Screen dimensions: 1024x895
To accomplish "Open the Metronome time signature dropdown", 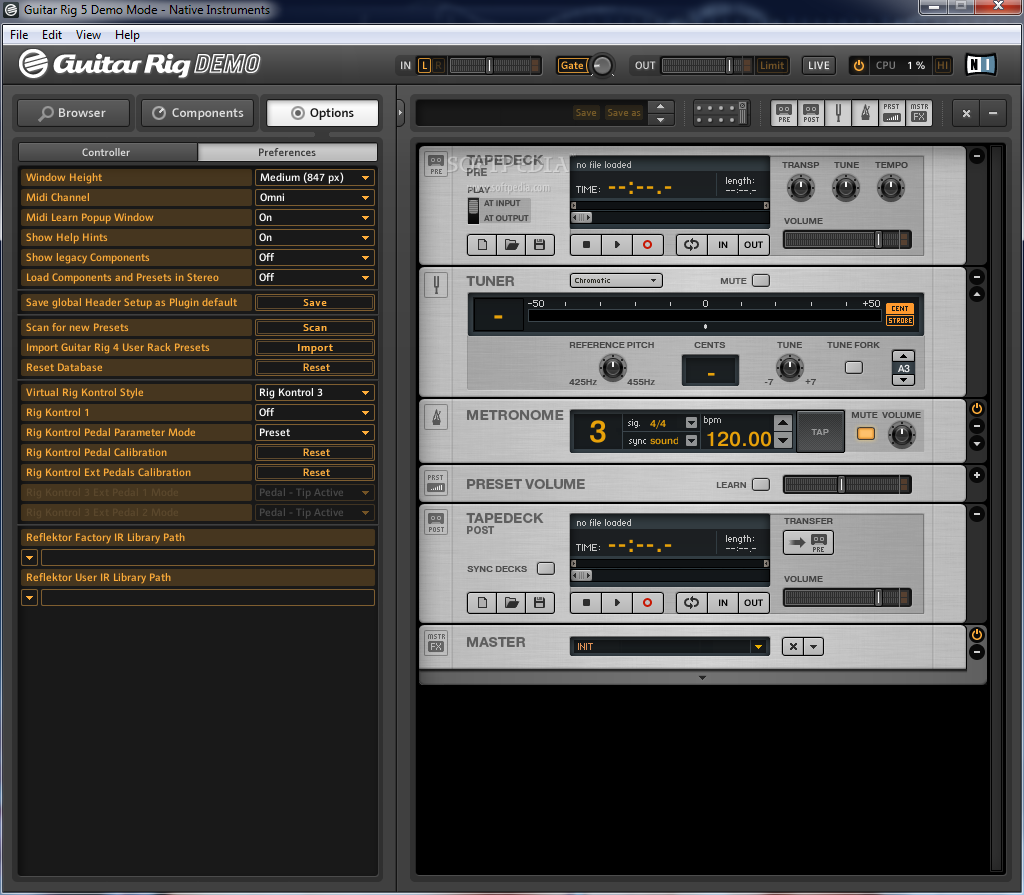I will coord(691,423).
